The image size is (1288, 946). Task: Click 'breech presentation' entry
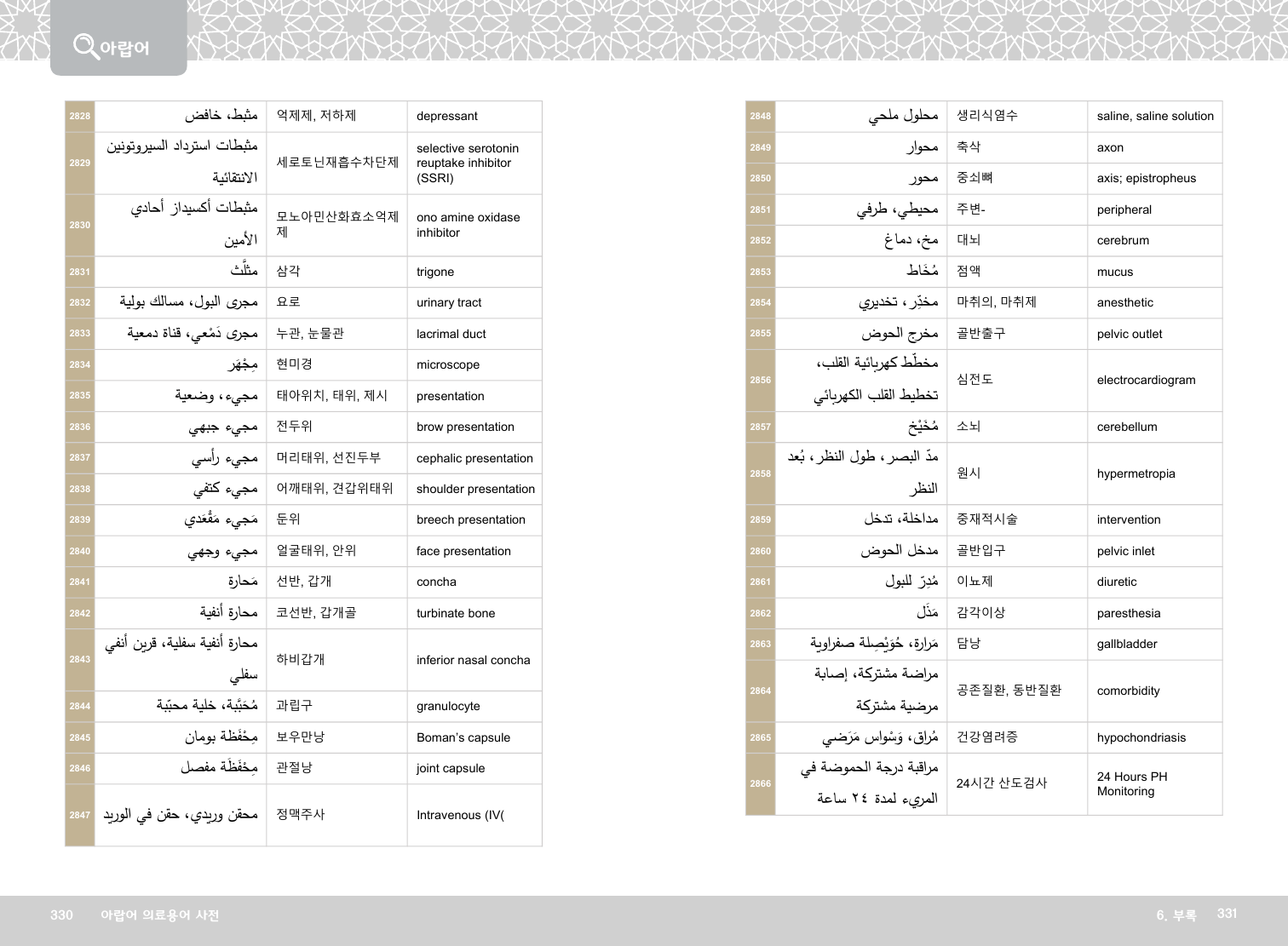(470, 520)
